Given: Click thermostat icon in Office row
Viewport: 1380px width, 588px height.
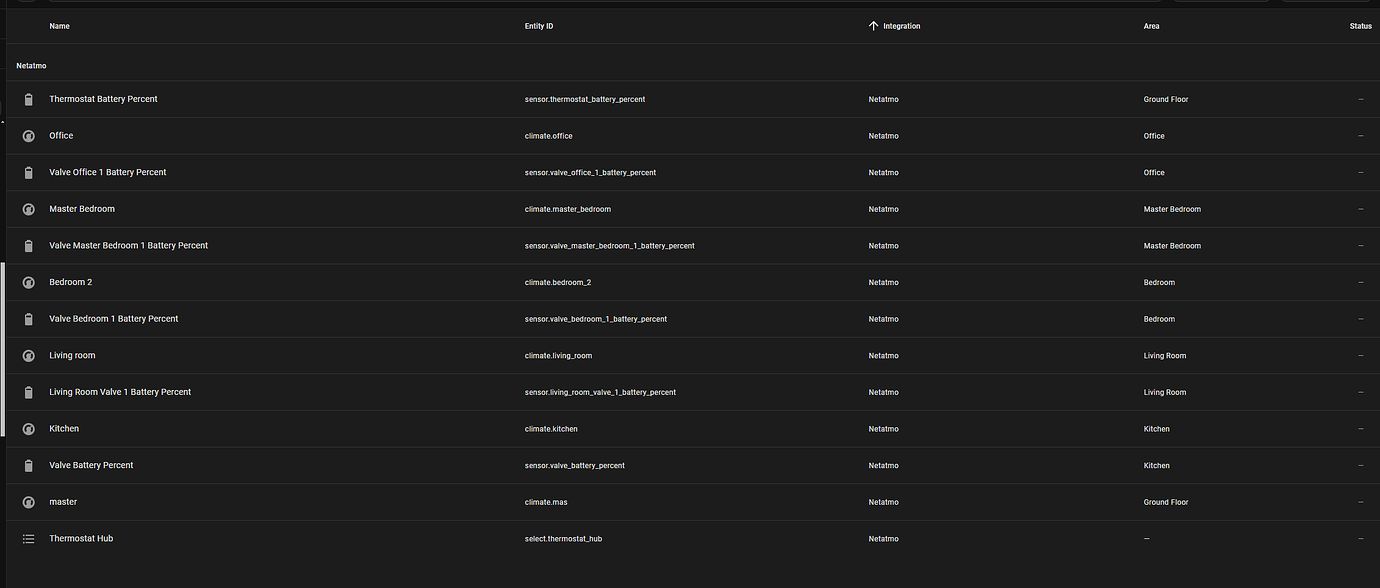Looking at the screenshot, I should tap(28, 136).
